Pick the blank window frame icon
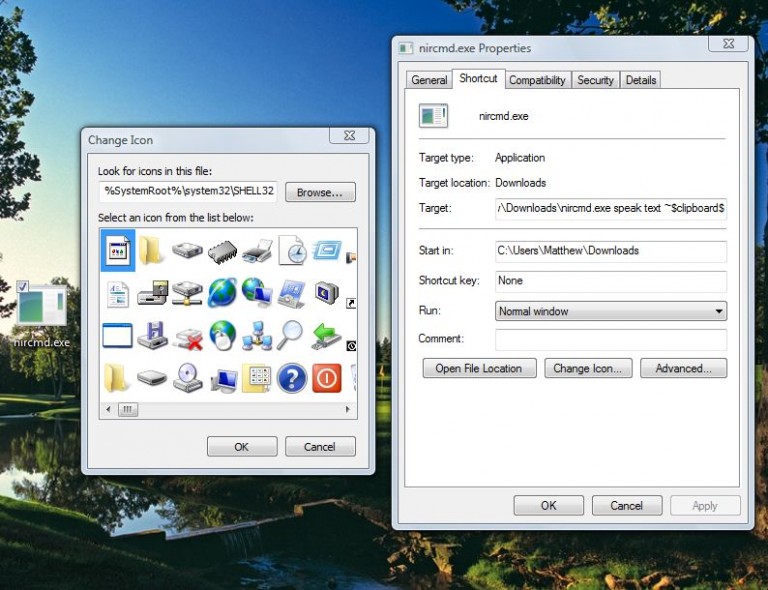768x590 pixels. pyautogui.click(x=118, y=335)
